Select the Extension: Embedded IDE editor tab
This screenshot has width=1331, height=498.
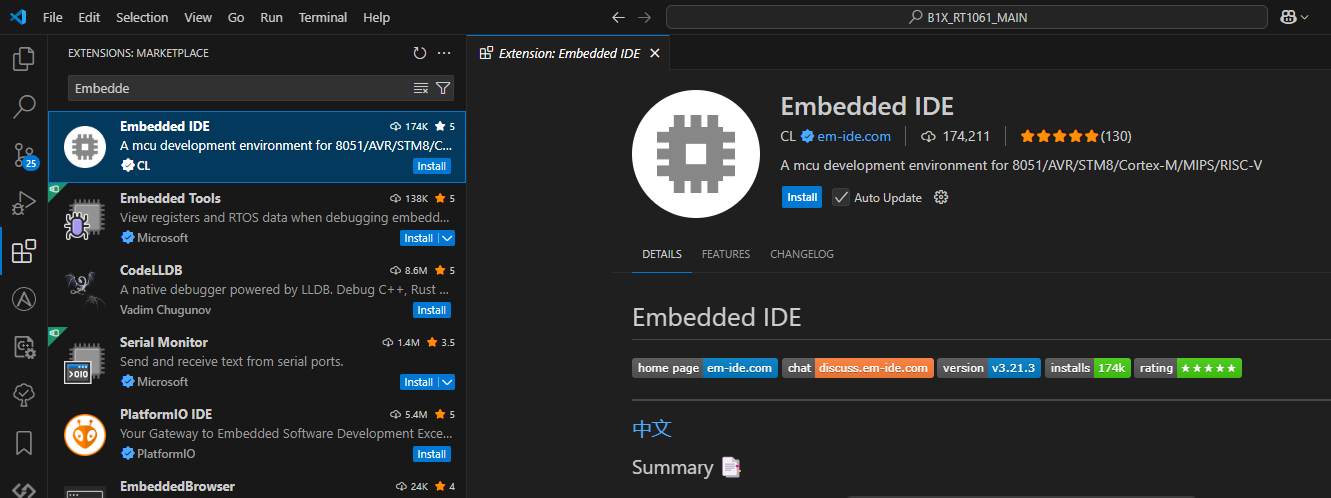click(568, 53)
